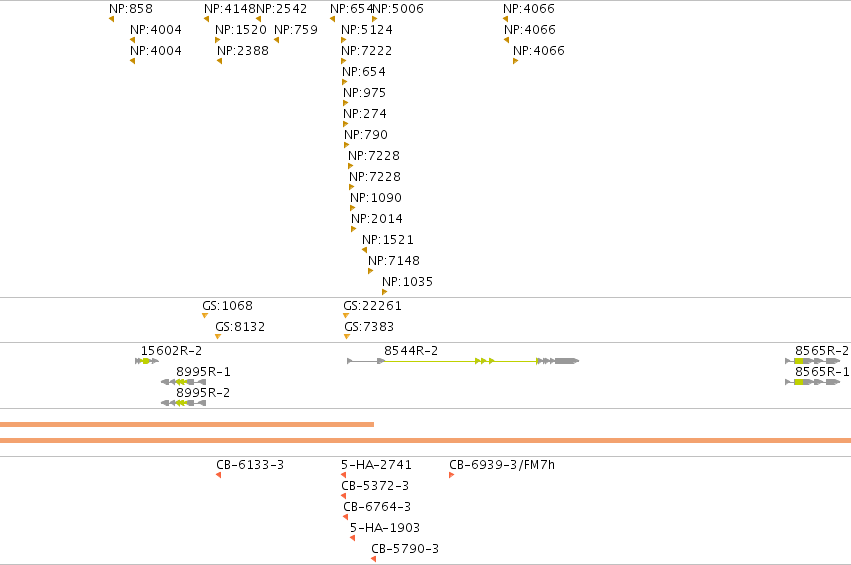Click the NP:7148 feature label

(x=393, y=261)
